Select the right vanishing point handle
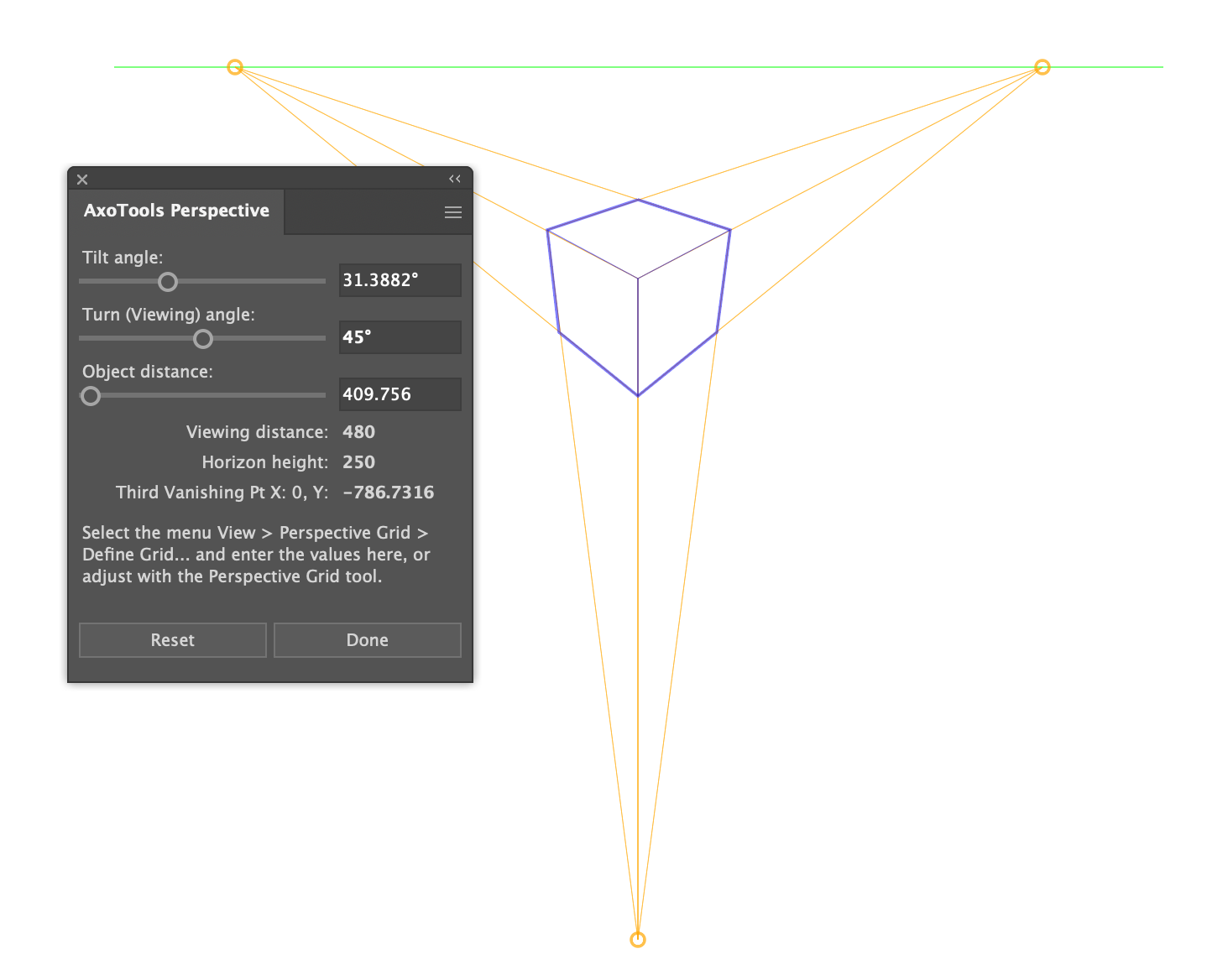The height and width of the screenshot is (980, 1207). click(x=1042, y=67)
